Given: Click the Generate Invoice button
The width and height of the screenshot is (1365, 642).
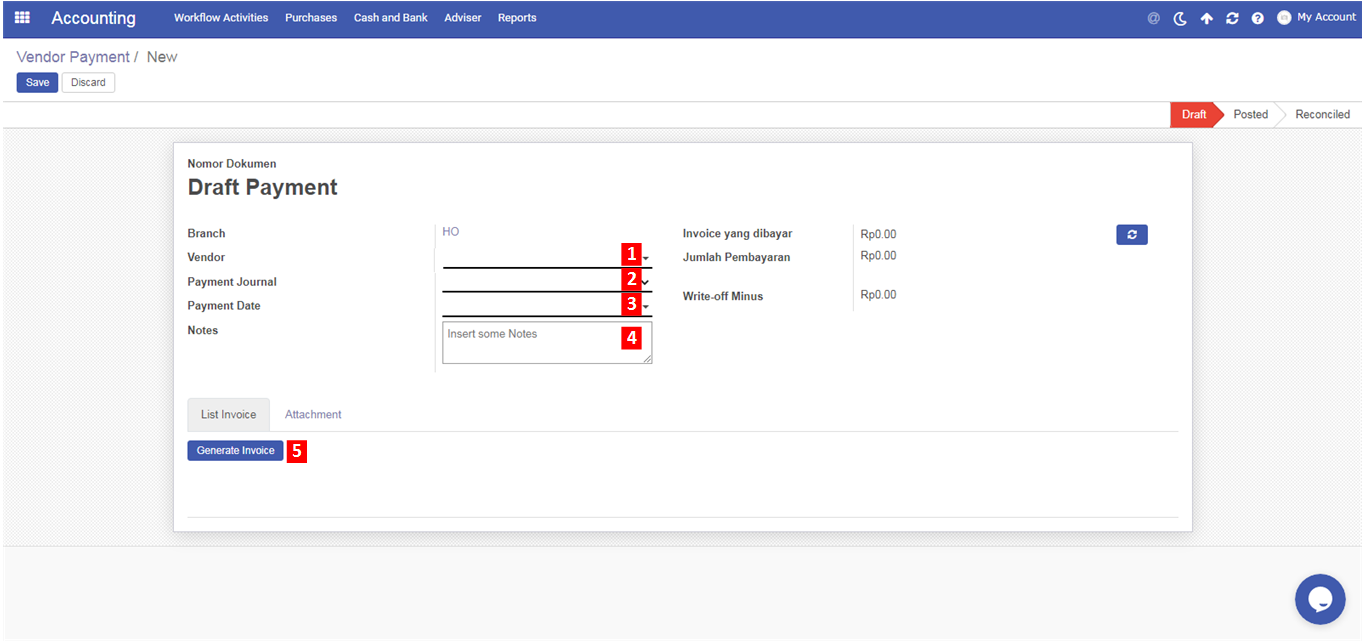Looking at the screenshot, I should (235, 451).
